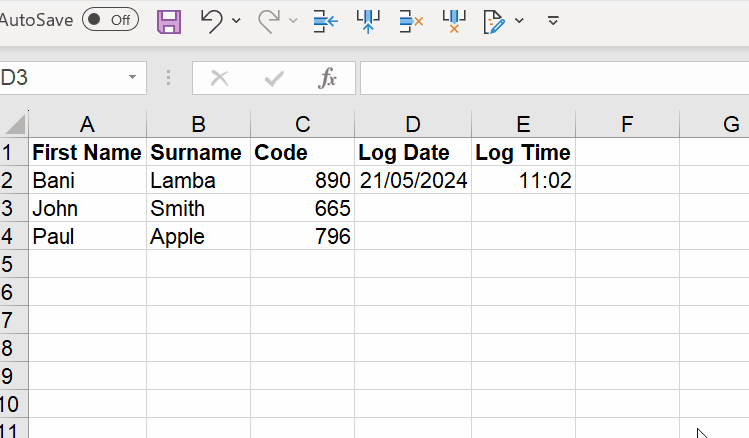Screen dimensions: 749x438
Task: Click the Surname header cell
Action: pyautogui.click(x=198, y=153)
